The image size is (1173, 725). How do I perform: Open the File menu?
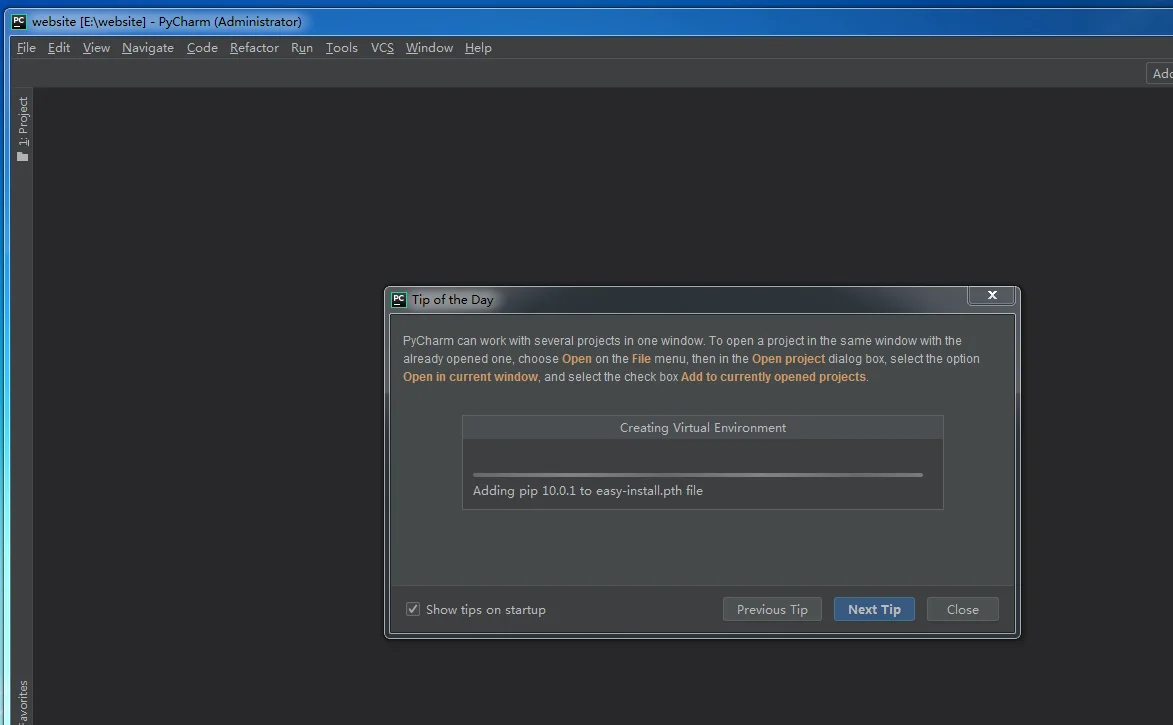click(26, 48)
